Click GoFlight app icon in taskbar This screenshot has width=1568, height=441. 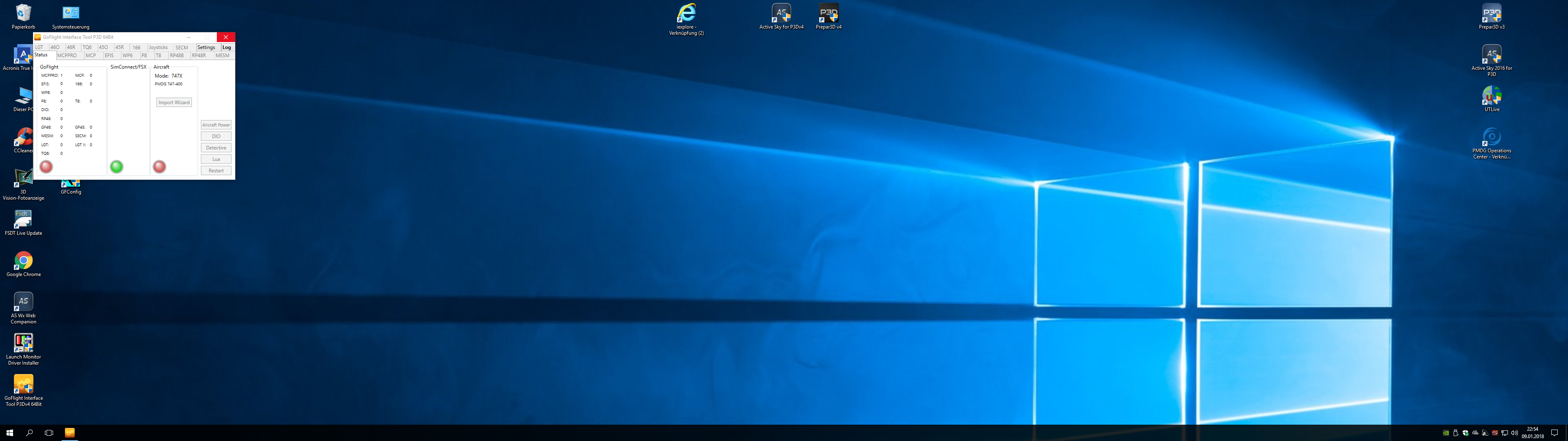coord(69,432)
